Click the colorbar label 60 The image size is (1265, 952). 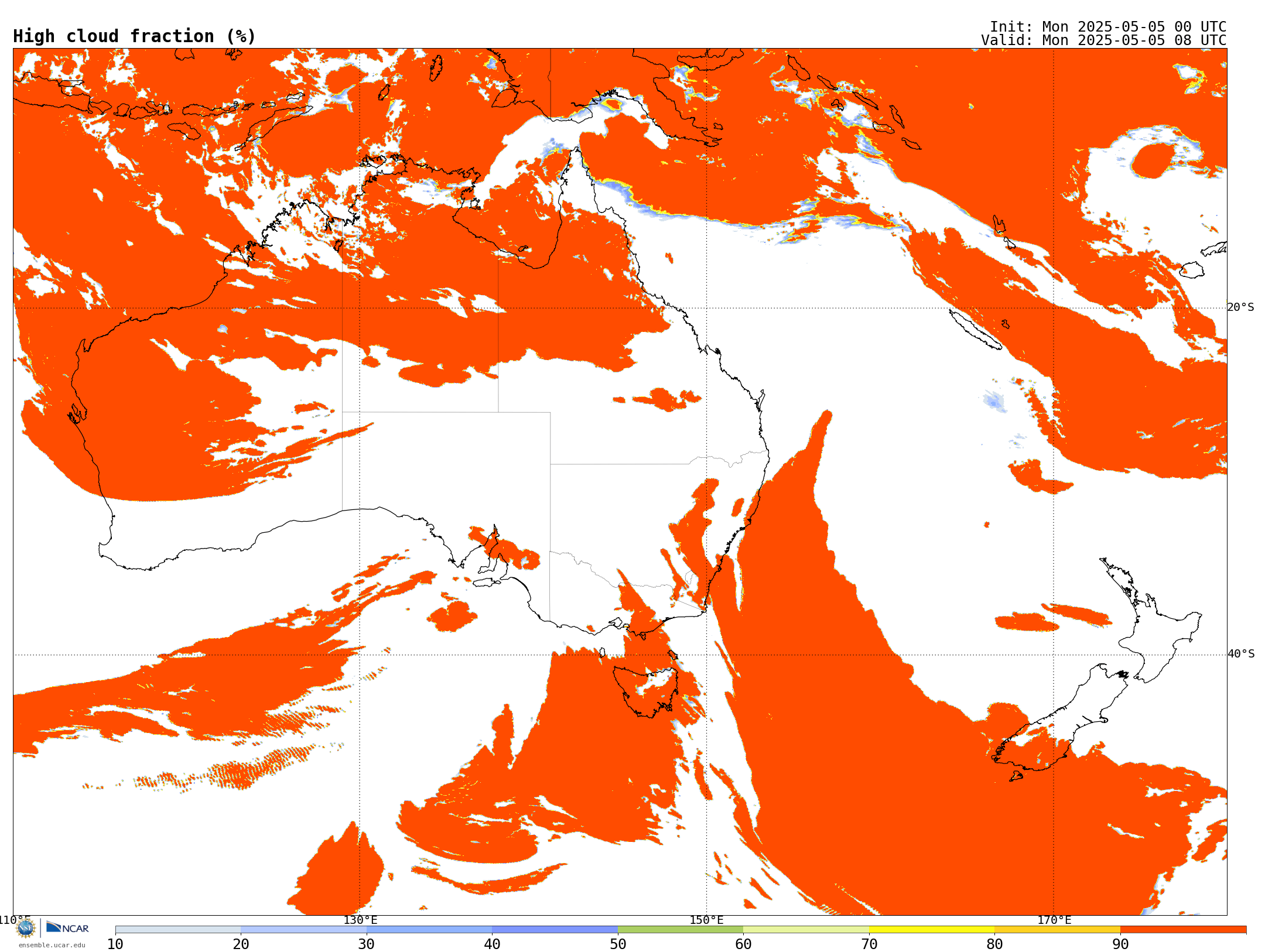point(743,944)
